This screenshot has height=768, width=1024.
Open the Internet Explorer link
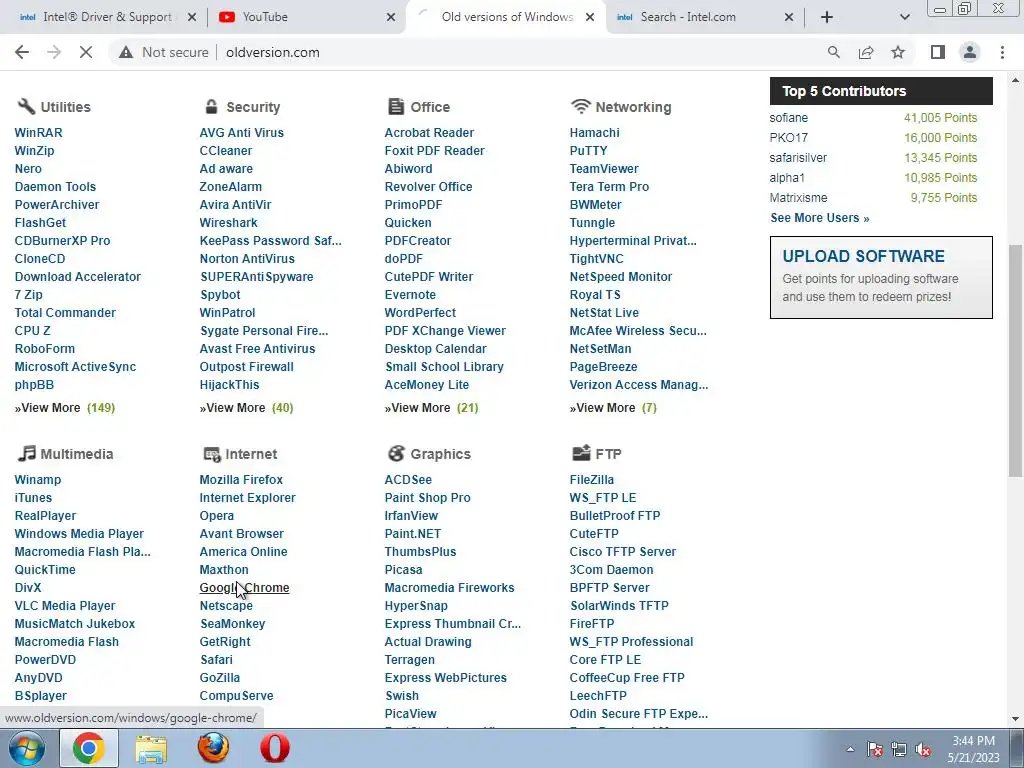pos(247,498)
